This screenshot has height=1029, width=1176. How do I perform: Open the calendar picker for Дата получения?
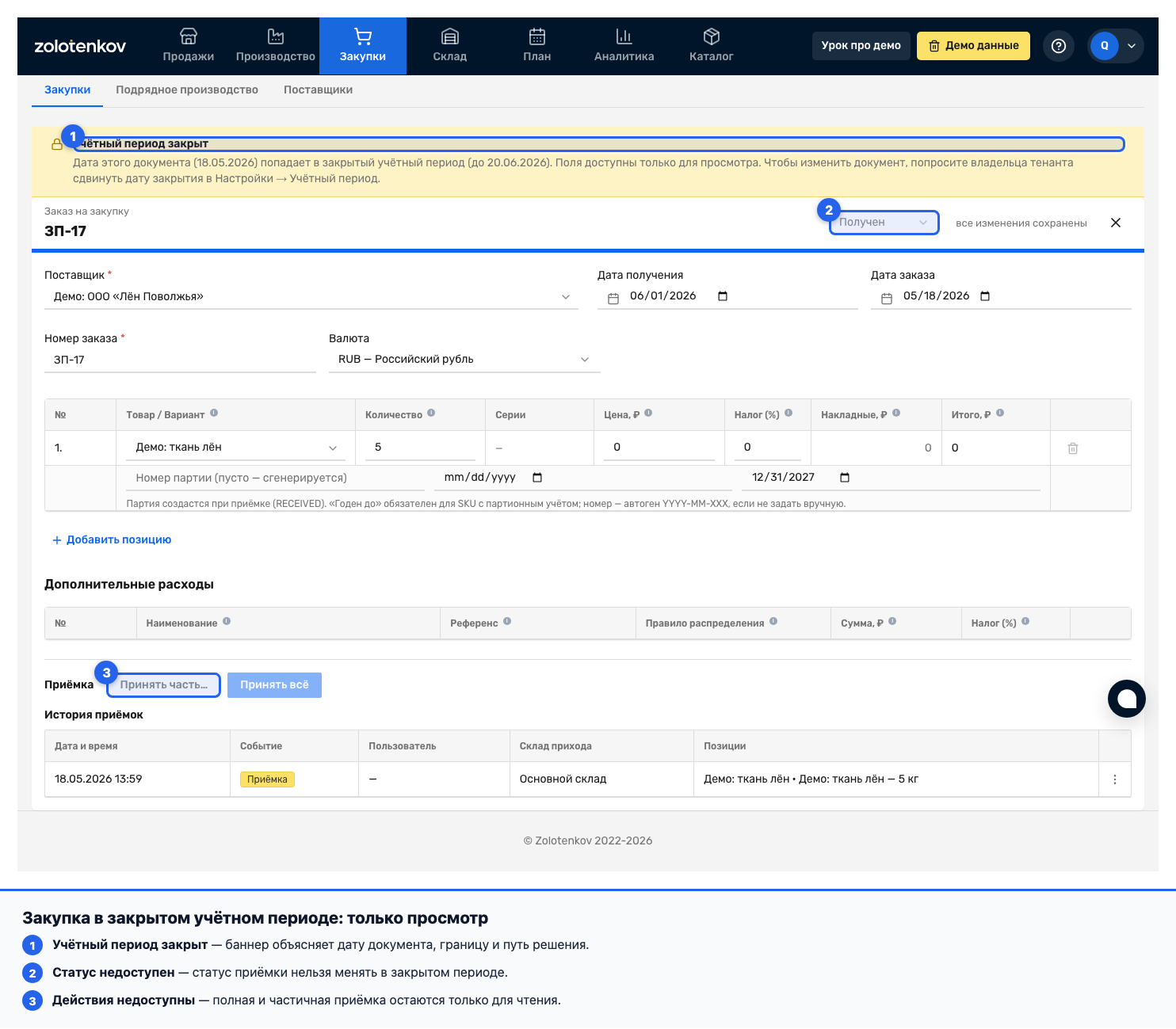tap(723, 296)
